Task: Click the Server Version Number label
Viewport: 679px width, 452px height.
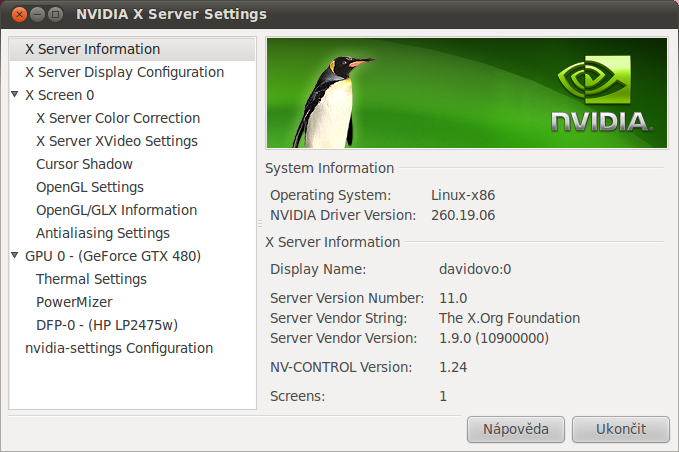Action: click(x=347, y=298)
